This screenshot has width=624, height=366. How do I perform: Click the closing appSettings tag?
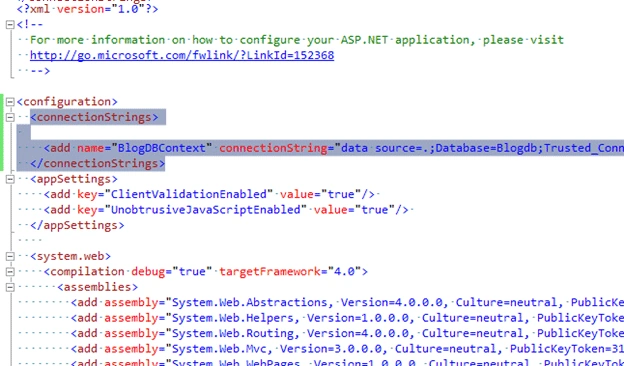click(x=77, y=225)
